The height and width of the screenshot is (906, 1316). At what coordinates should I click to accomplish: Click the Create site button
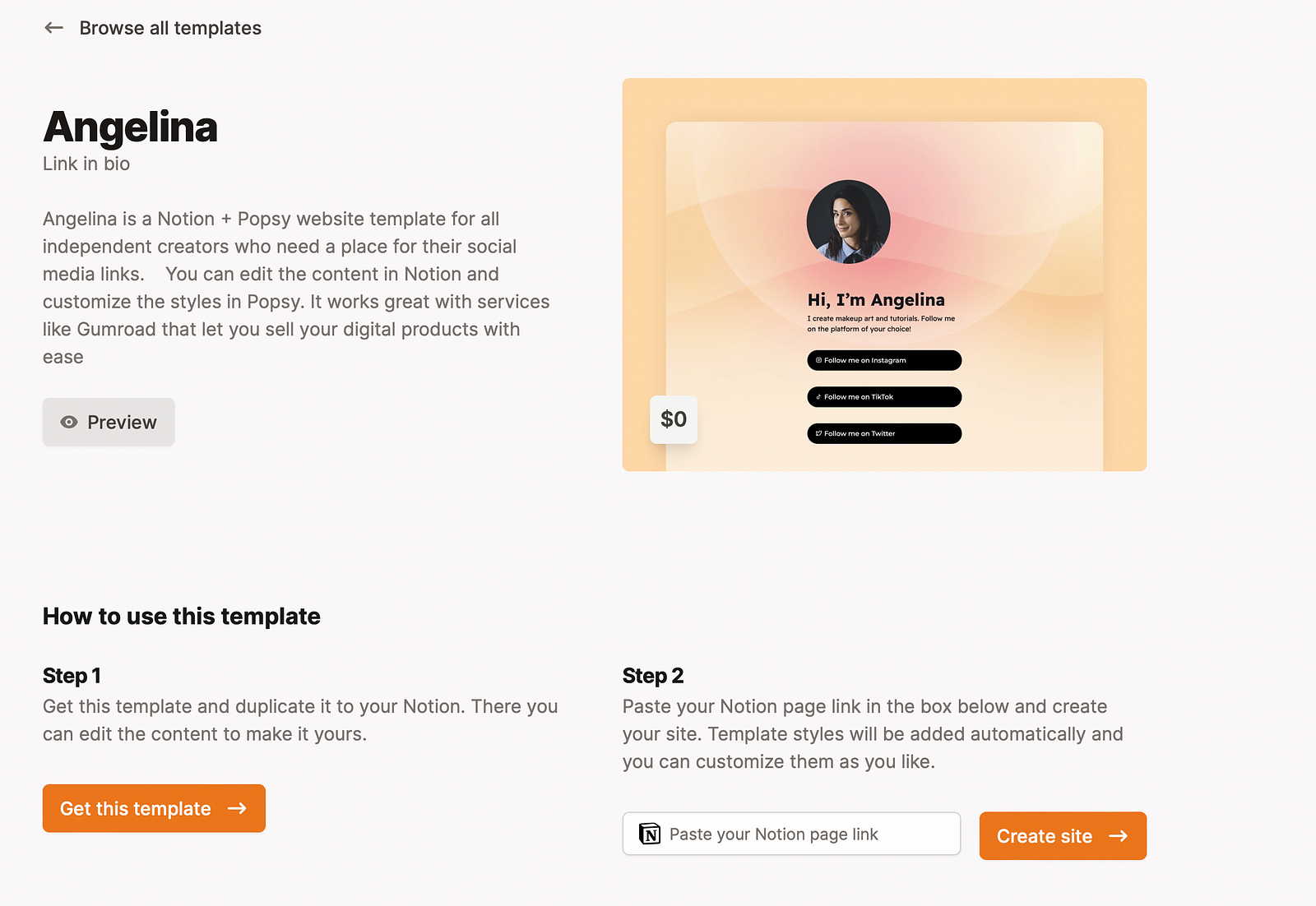pos(1063,836)
